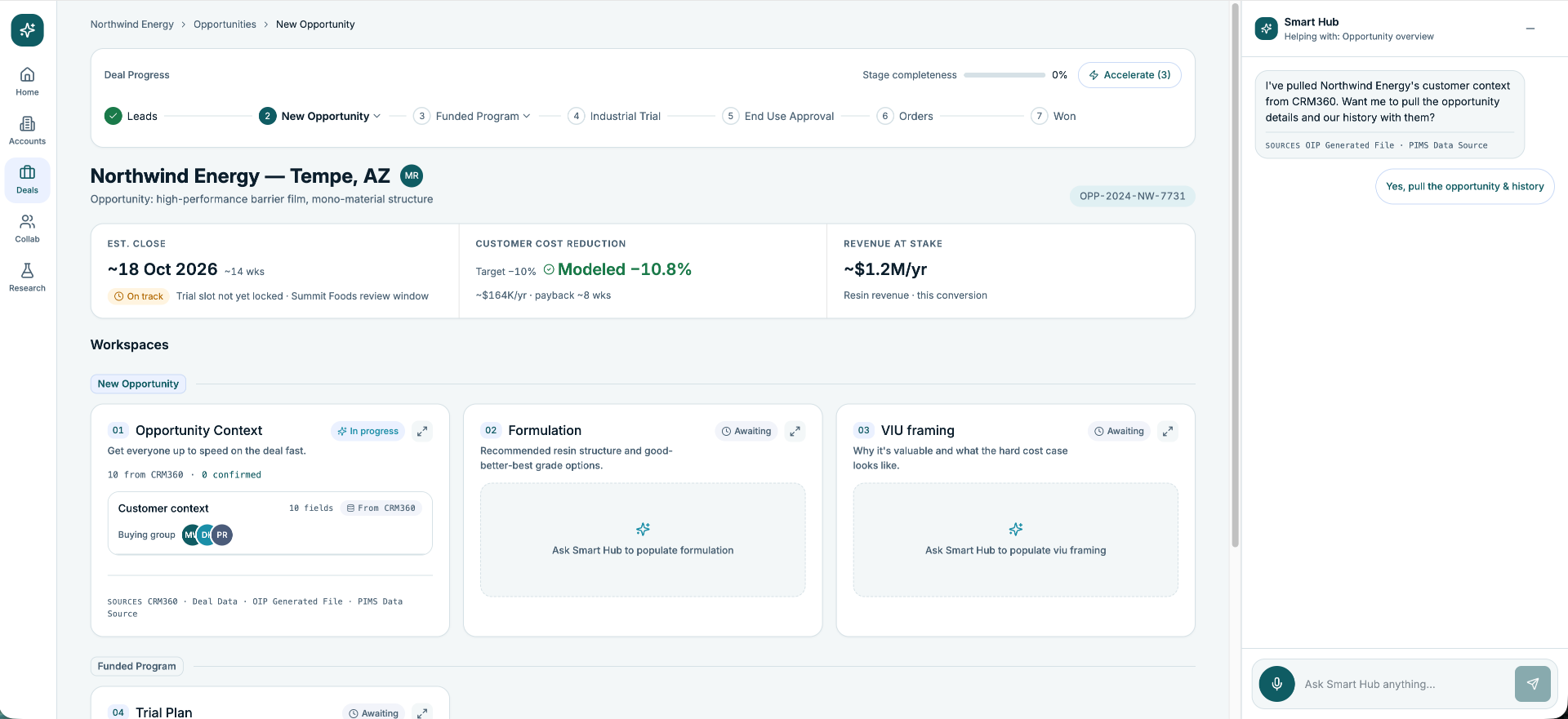Click the OPP-2024-NW-7731 ID badge
The image size is (1568, 719).
tap(1132, 196)
